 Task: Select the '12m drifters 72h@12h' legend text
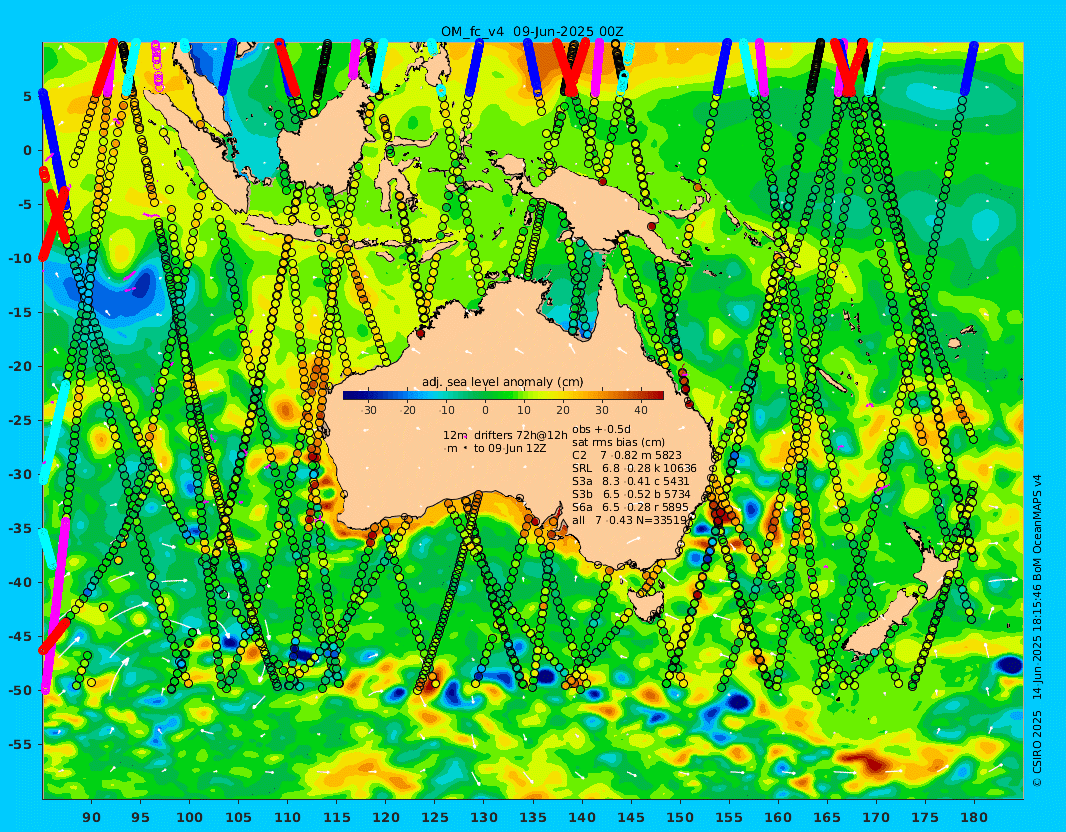[505, 435]
